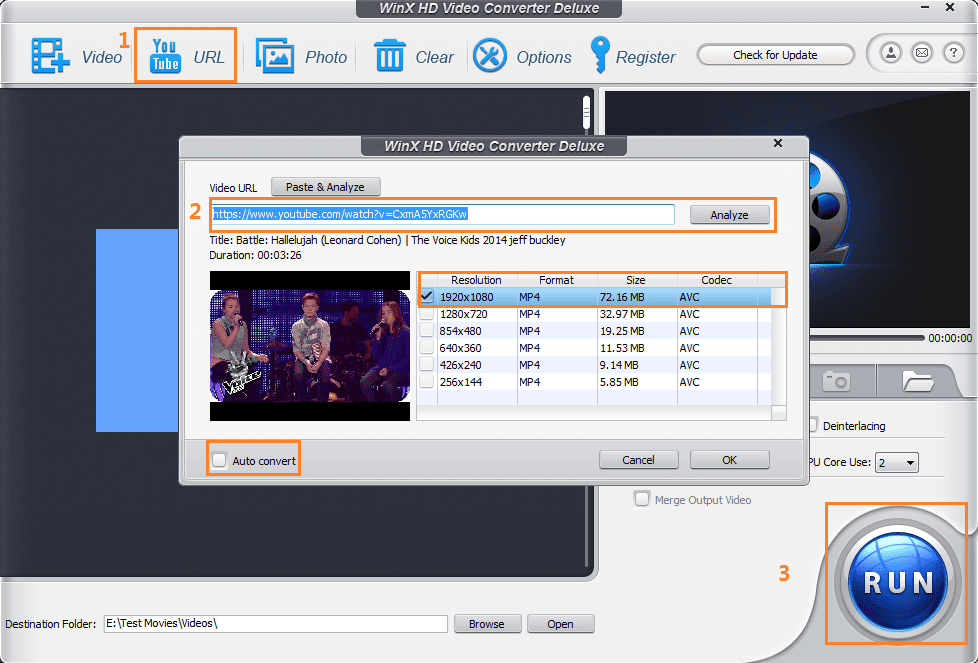Uncheck the 1920x1080 resolution checkbox
978x663 pixels.
(427, 297)
